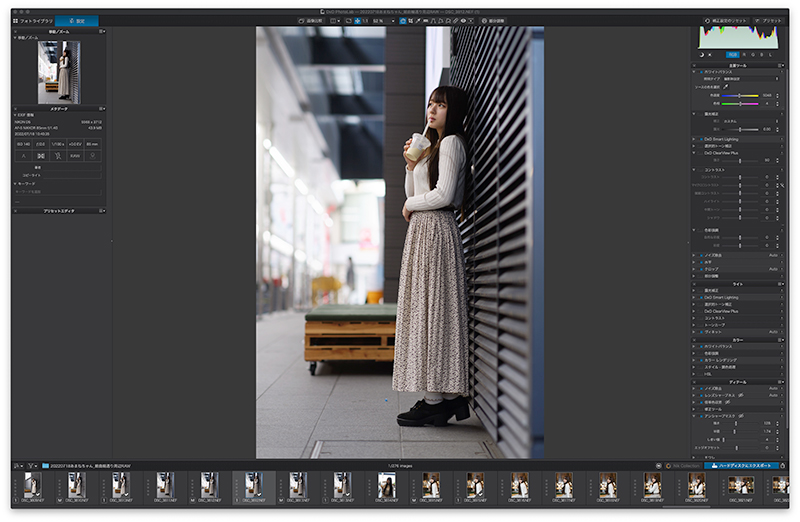This screenshot has height=522, width=800.
Task: Open the presets button
Action: (768, 21)
